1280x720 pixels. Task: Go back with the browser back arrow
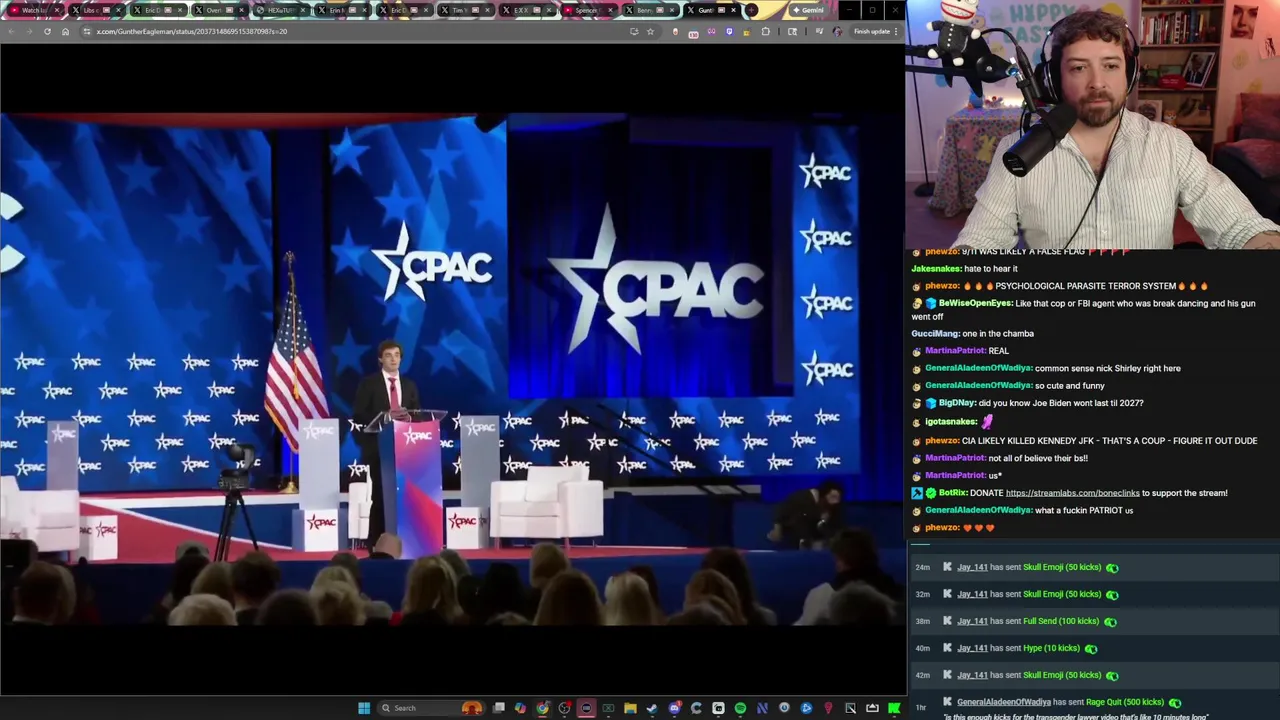[x=11, y=31]
